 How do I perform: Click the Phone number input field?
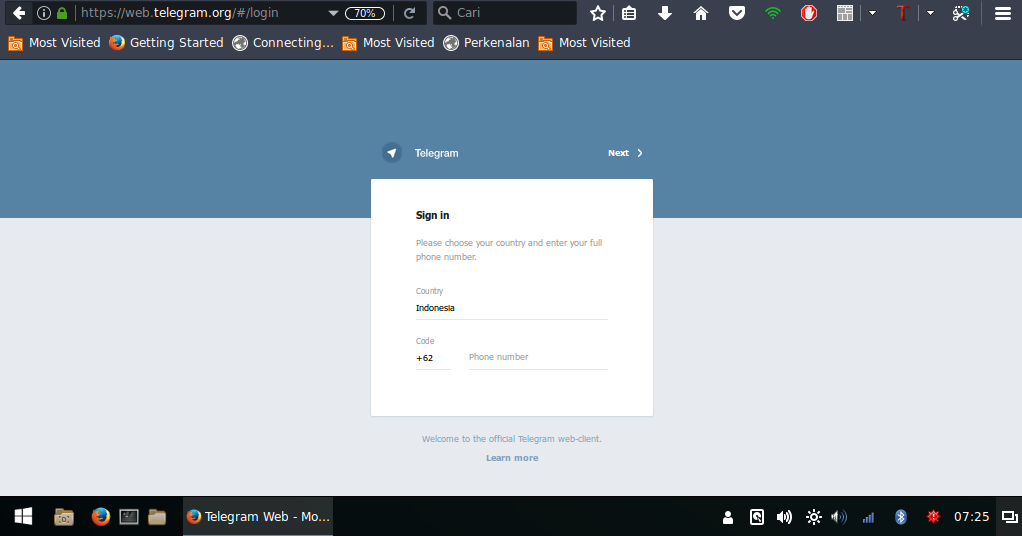538,357
